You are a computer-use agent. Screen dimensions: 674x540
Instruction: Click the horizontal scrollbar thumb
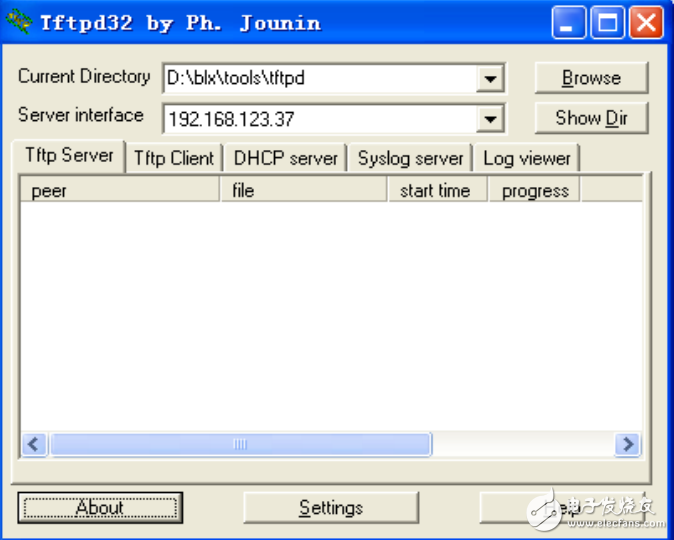click(240, 444)
